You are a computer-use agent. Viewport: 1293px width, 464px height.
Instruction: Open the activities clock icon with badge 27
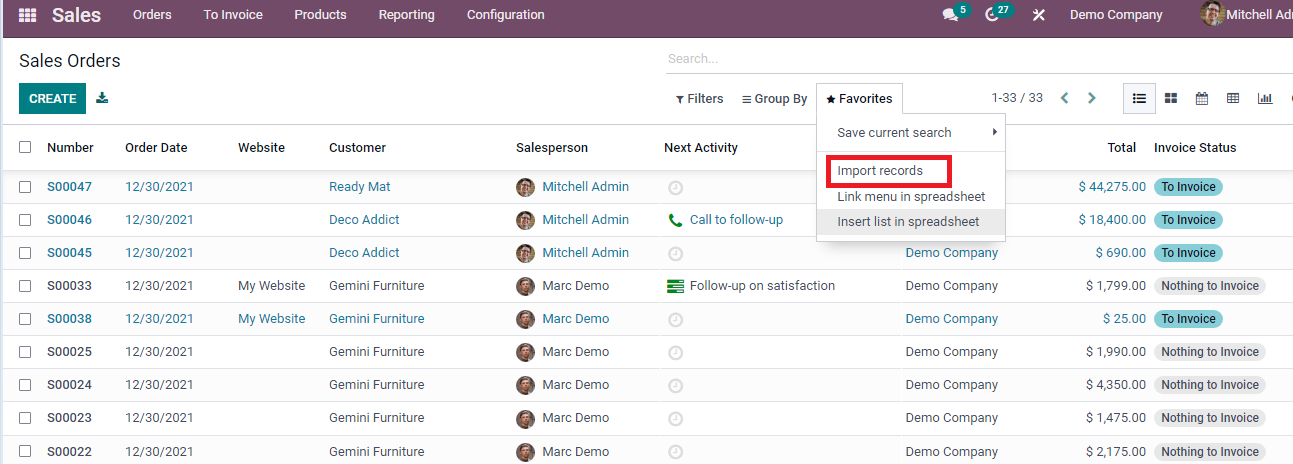tap(992, 15)
